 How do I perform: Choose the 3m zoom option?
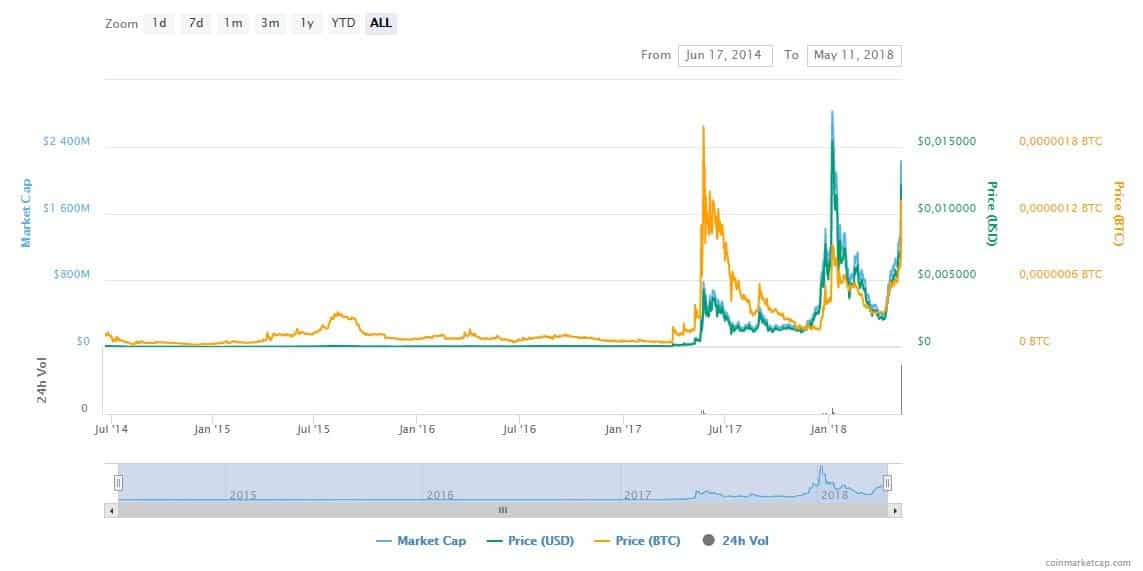[269, 23]
